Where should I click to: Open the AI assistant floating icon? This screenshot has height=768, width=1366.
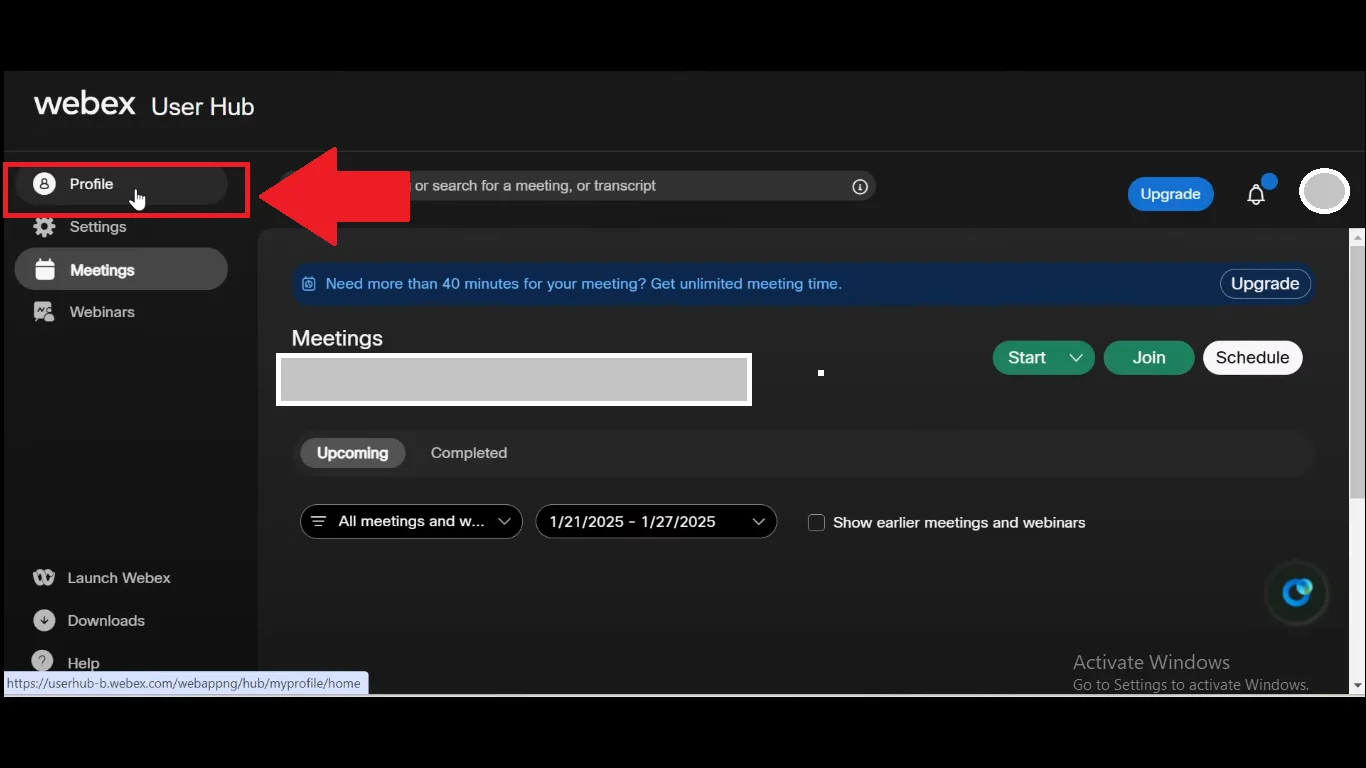click(1297, 593)
